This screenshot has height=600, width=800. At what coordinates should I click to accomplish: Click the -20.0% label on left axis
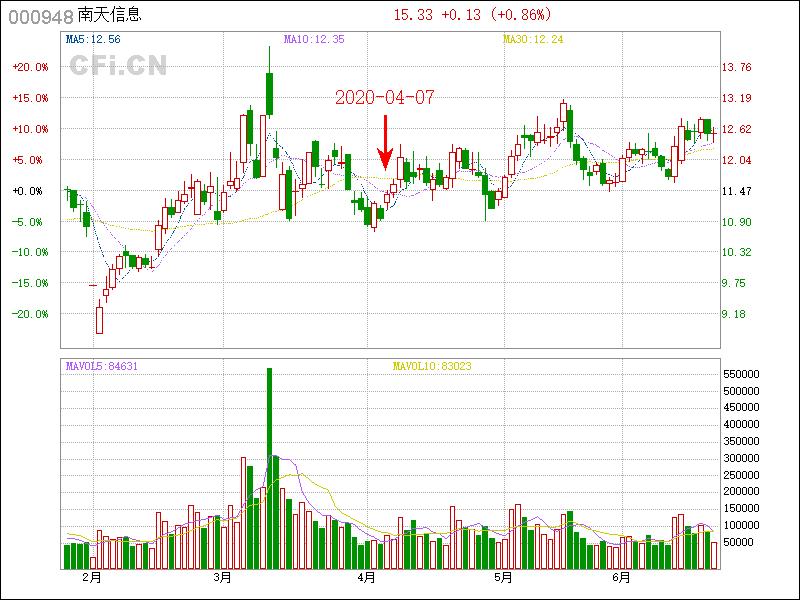click(x=30, y=314)
